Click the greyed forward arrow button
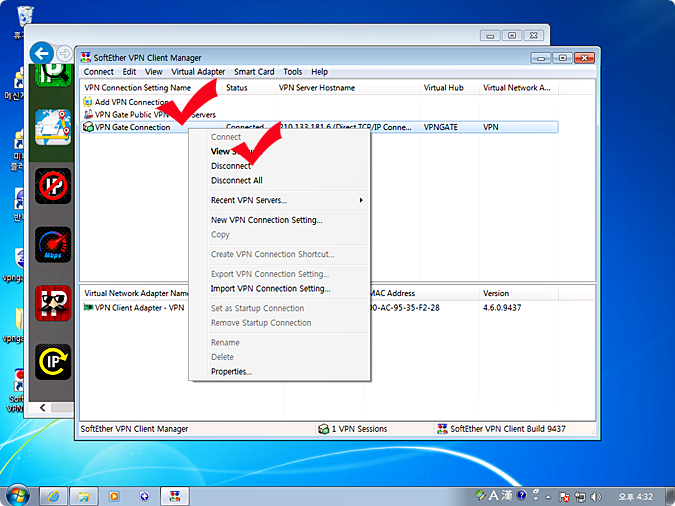 [65, 53]
